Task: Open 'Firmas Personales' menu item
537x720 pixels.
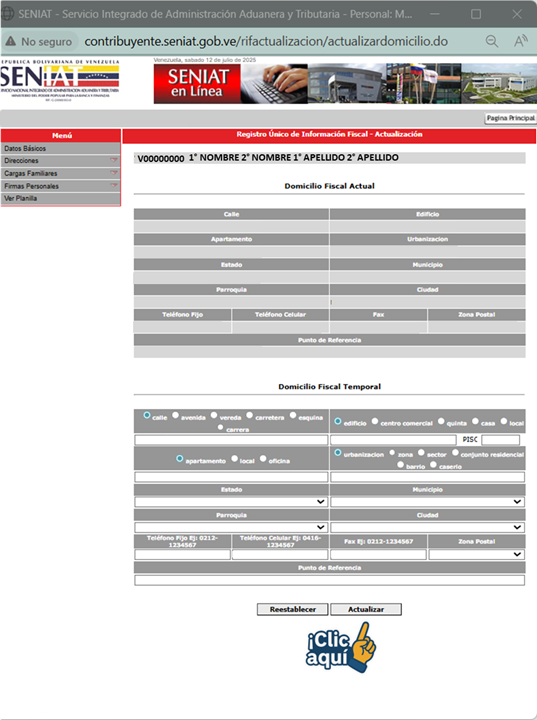Action: tap(61, 186)
